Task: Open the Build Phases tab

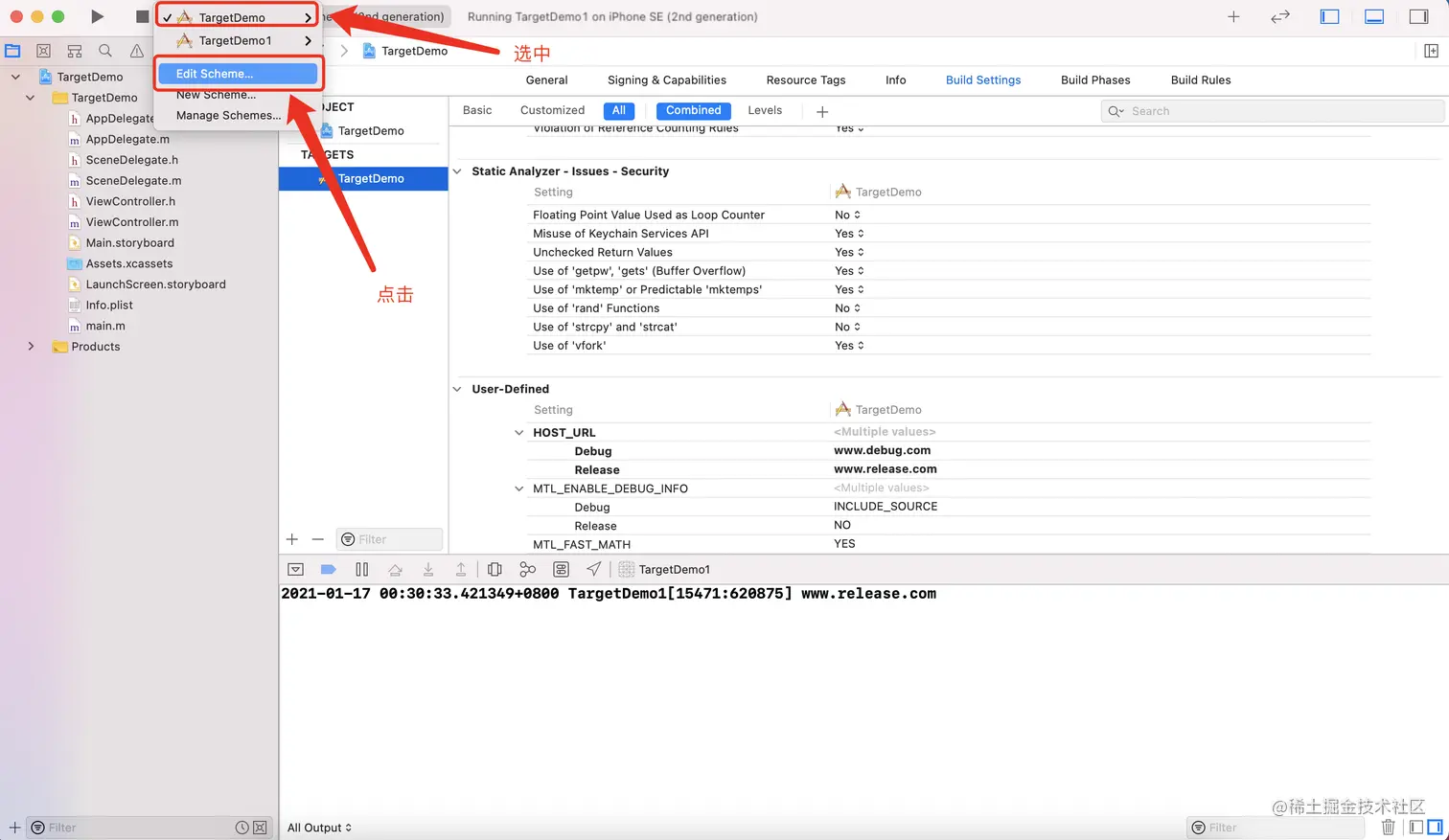Action: coord(1095,80)
